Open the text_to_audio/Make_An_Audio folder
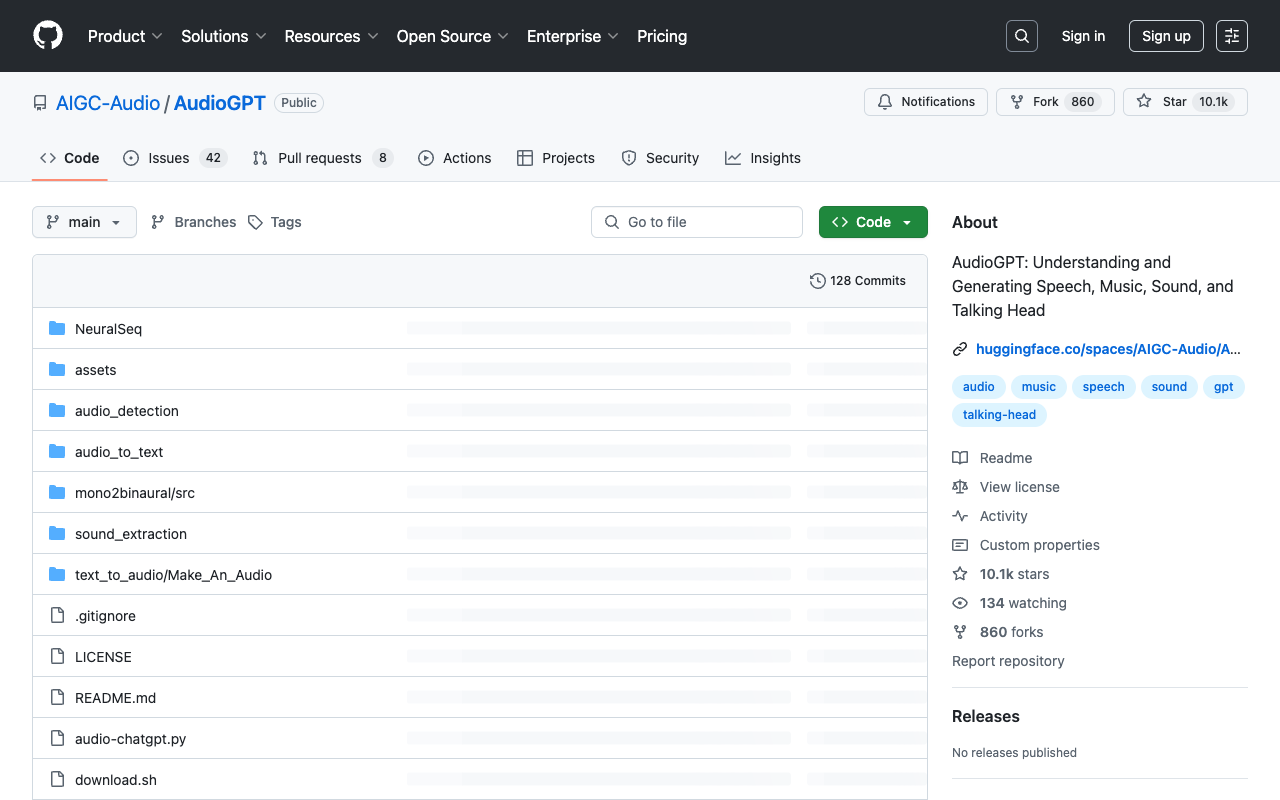The height and width of the screenshot is (800, 1280). coord(173,574)
